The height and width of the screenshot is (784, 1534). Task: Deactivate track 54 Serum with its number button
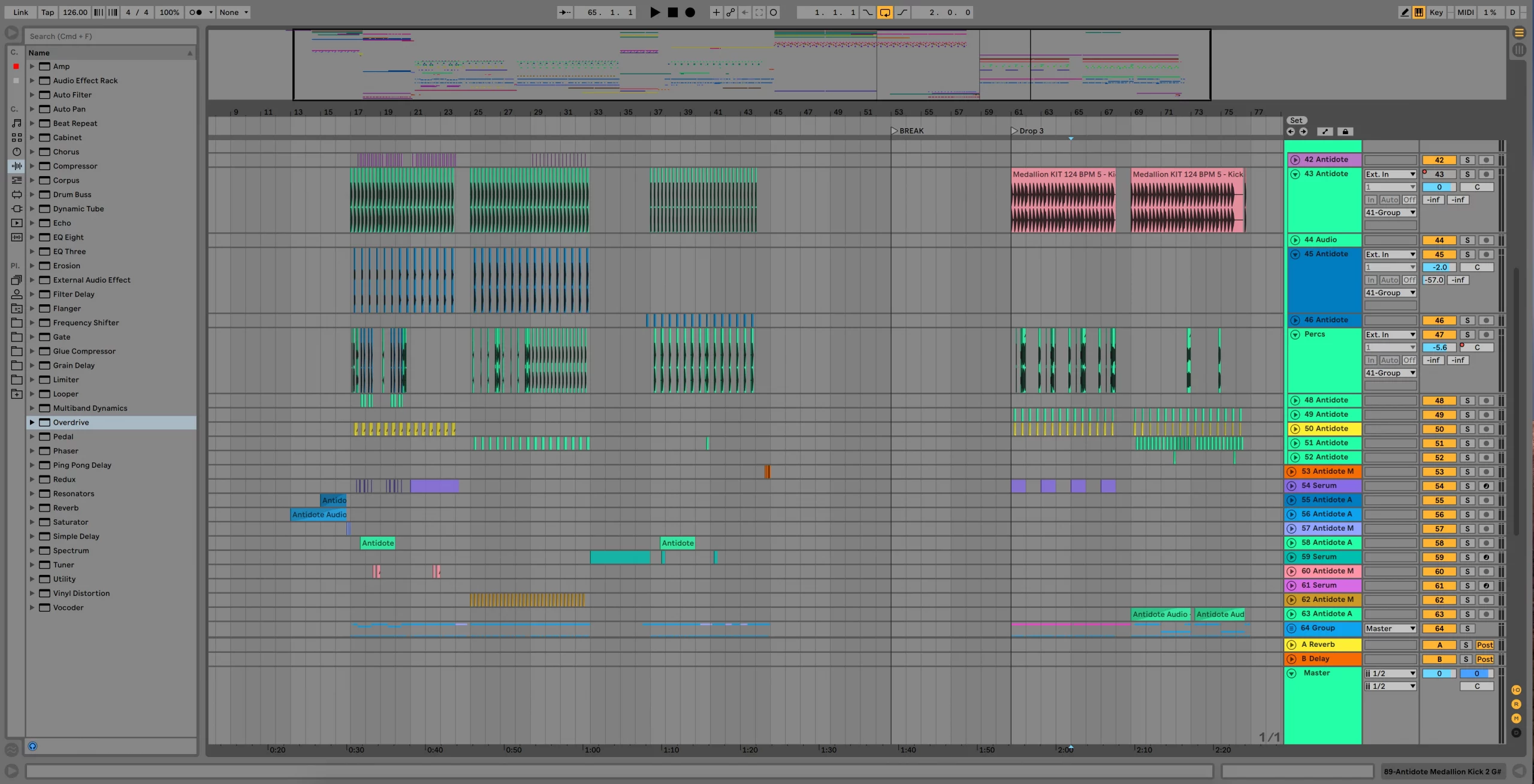coord(1439,486)
